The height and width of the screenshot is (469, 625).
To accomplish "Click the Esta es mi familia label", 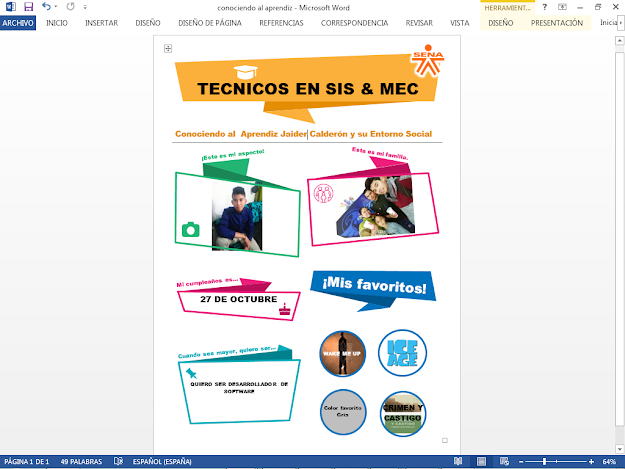I will (x=380, y=153).
